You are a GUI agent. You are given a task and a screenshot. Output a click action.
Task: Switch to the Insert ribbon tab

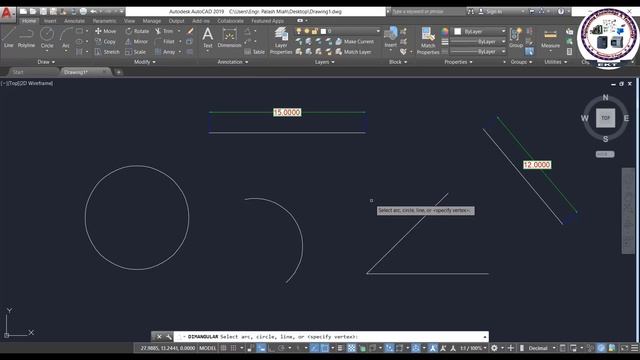coord(50,21)
